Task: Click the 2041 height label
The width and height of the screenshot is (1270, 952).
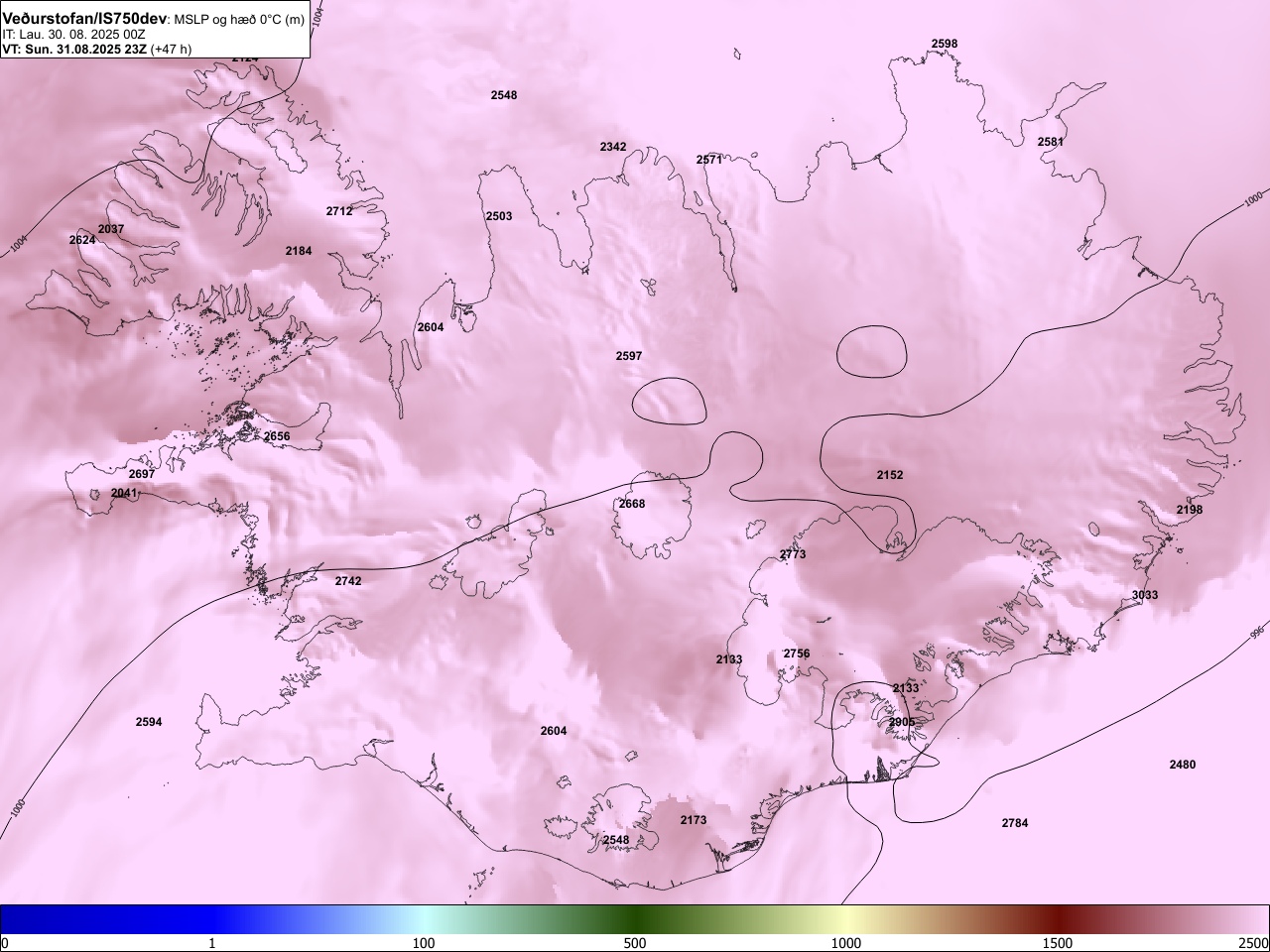Action: [x=124, y=493]
